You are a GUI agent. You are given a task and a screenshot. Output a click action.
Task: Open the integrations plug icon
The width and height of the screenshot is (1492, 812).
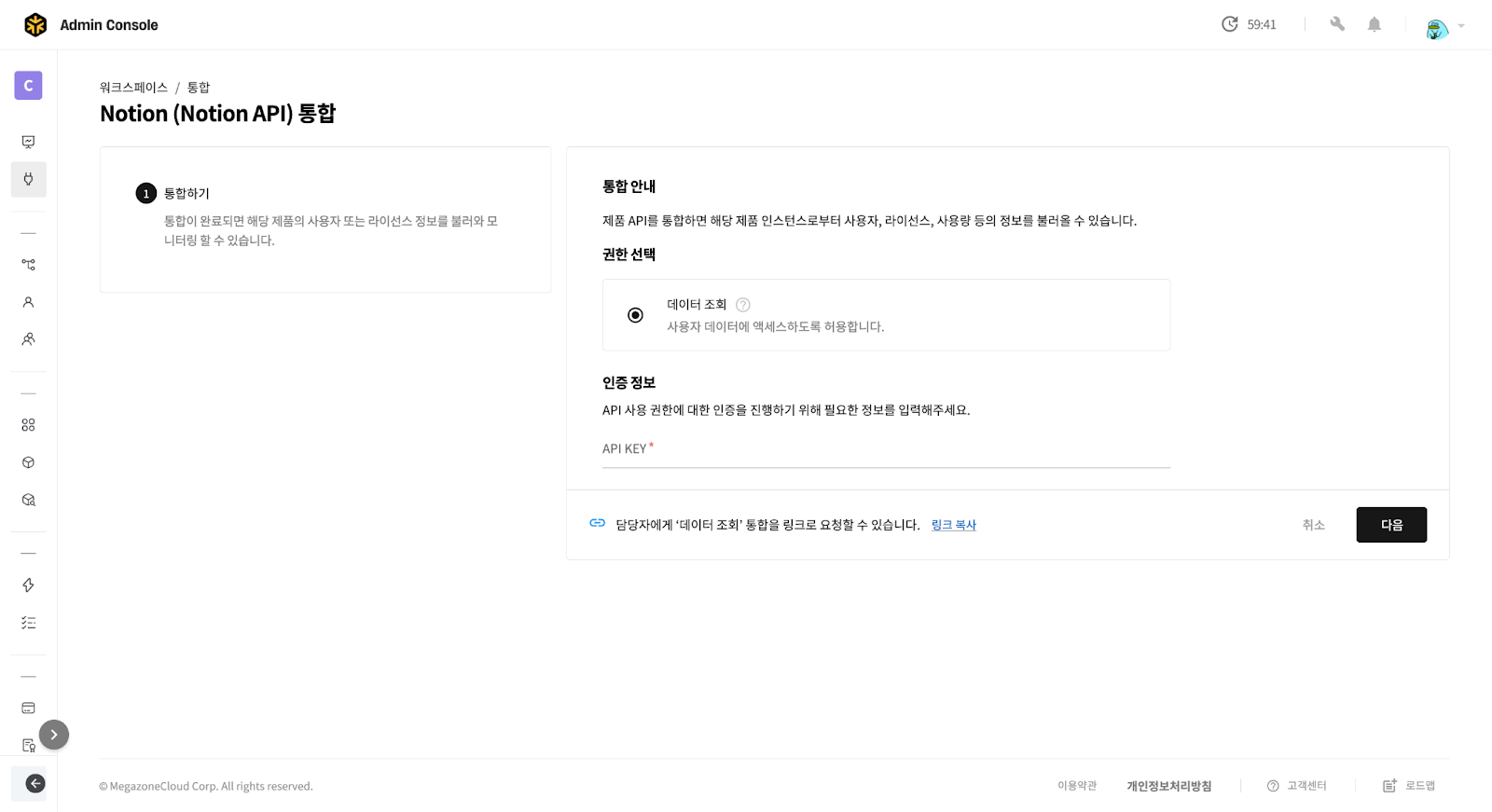(x=28, y=179)
